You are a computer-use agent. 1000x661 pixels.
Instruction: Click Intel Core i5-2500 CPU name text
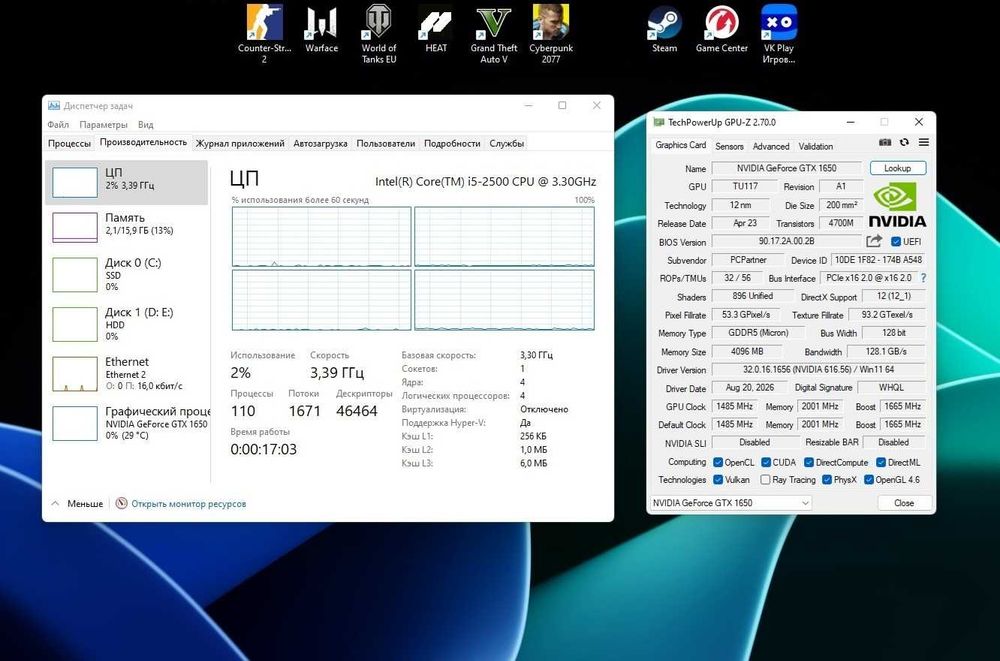pyautogui.click(x=485, y=181)
